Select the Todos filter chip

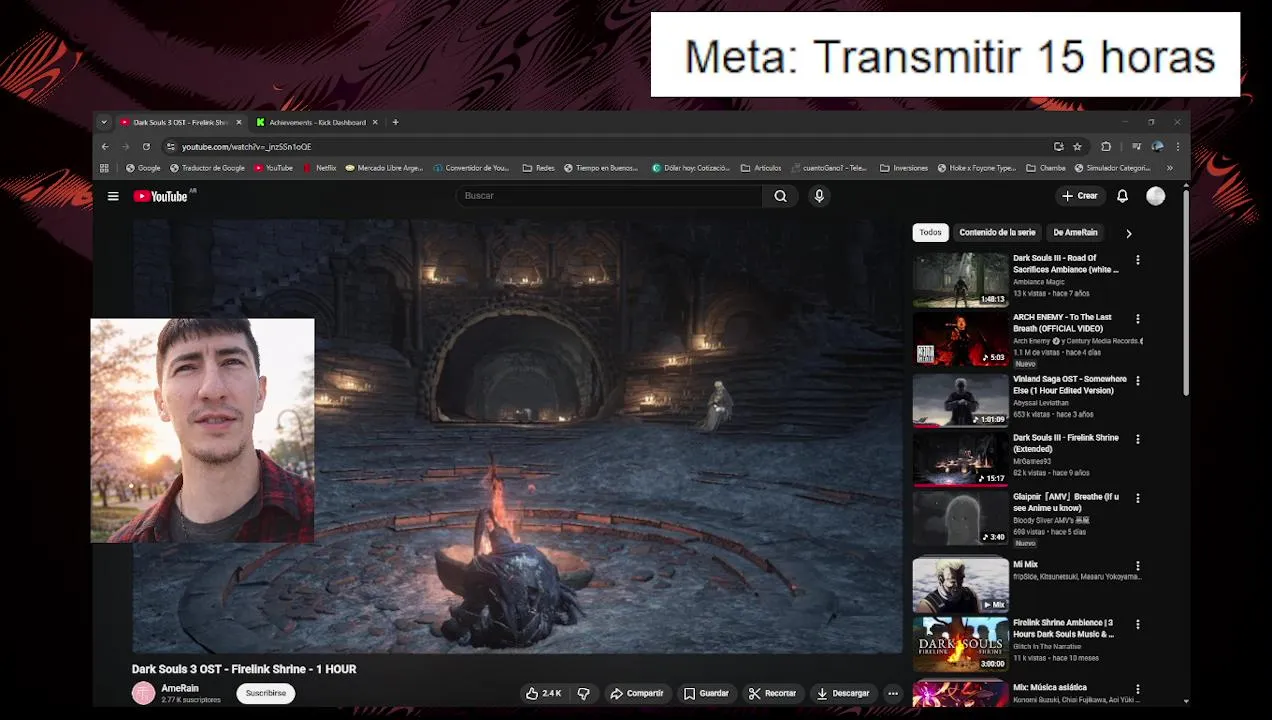(930, 233)
